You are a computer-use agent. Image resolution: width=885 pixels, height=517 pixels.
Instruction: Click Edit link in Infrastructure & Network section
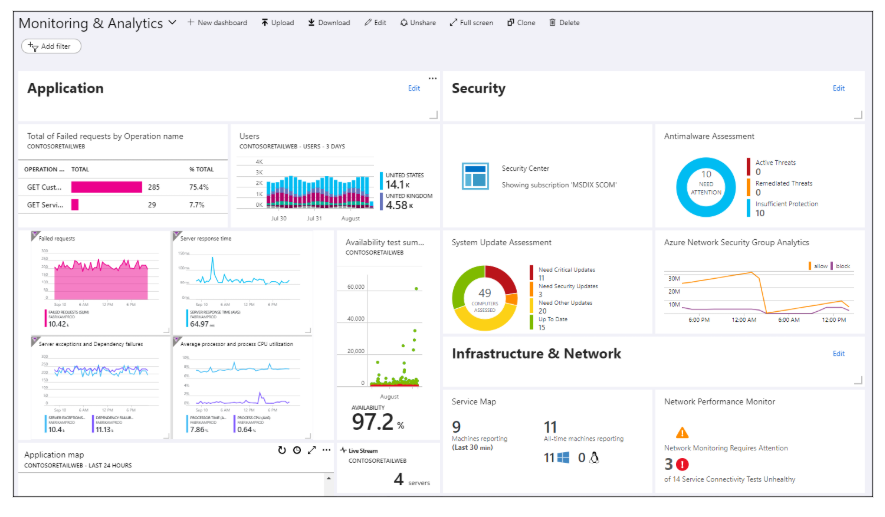click(x=838, y=353)
